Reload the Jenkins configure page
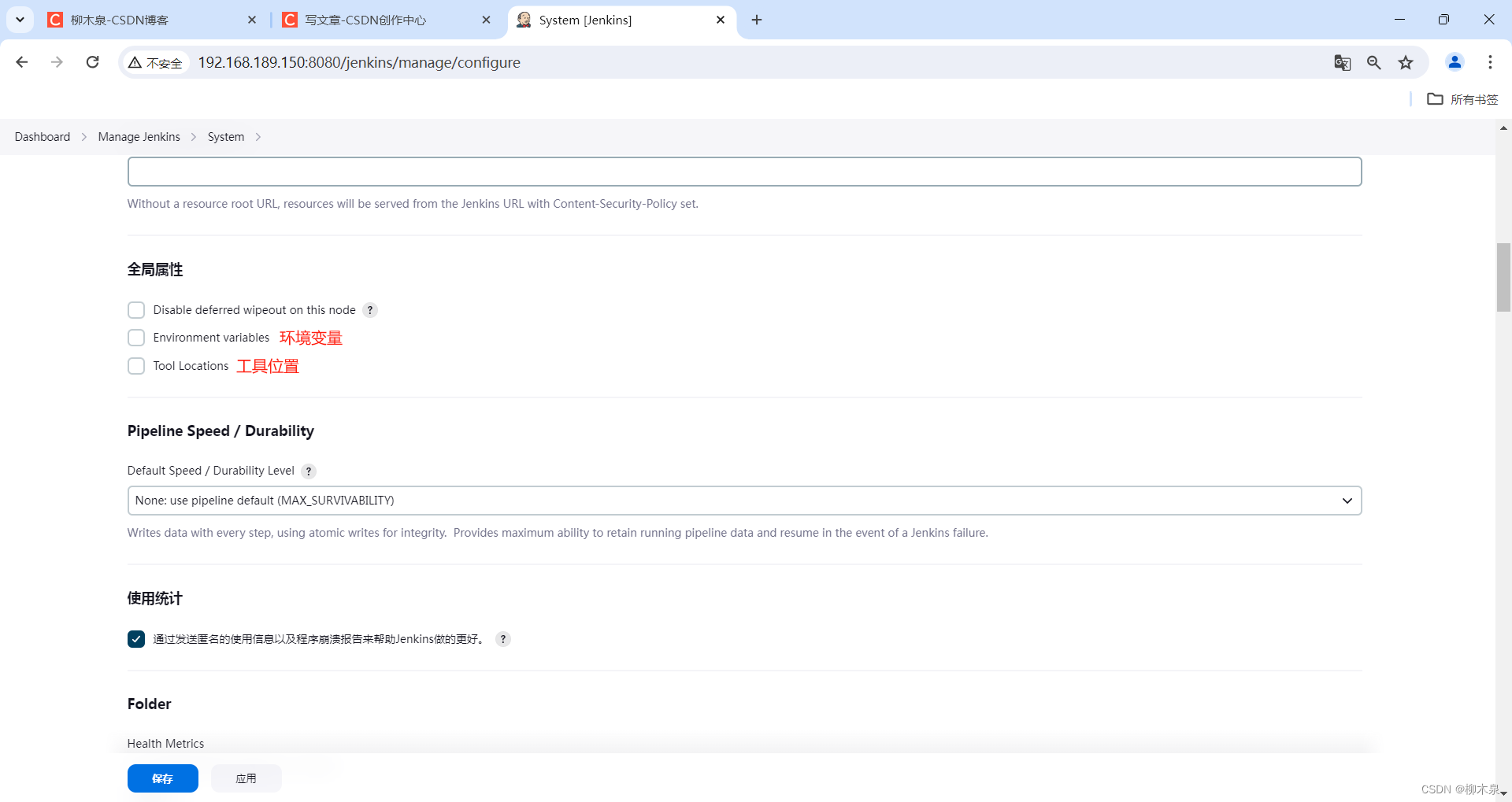 point(92,62)
